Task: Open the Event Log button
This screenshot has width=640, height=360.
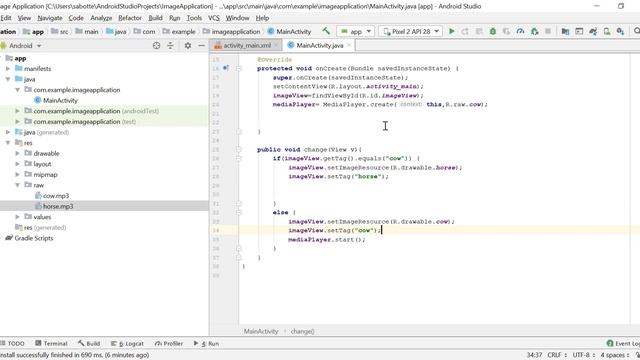Action: click(623, 343)
